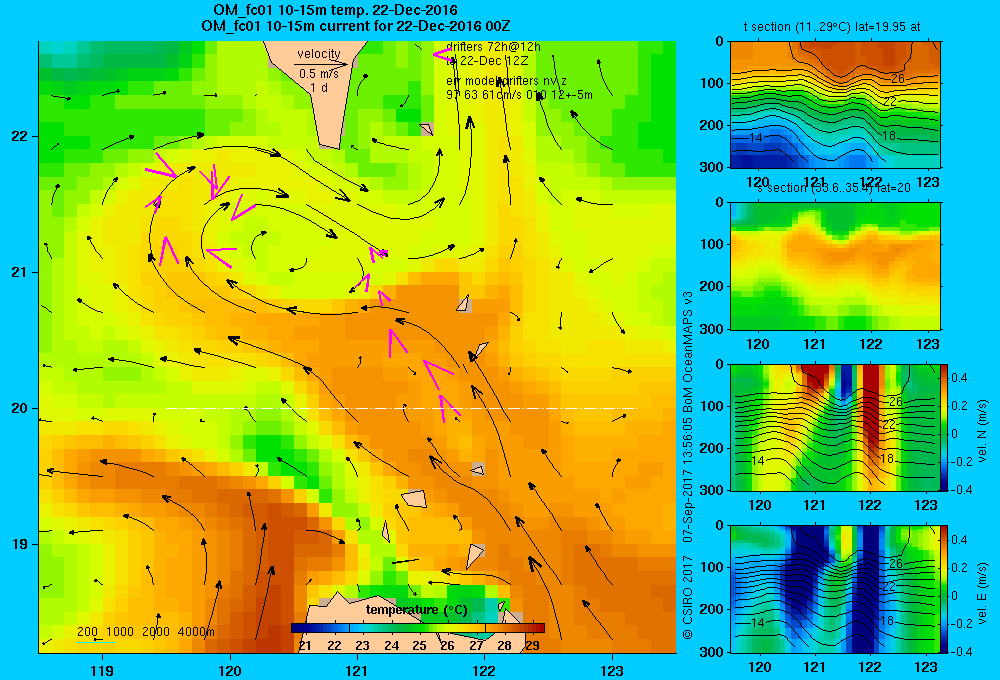The width and height of the screenshot is (1000, 680).
Task: Select title 'OM_fc01 10-15m temp. 22-Dec-2016'
Action: (335, 10)
